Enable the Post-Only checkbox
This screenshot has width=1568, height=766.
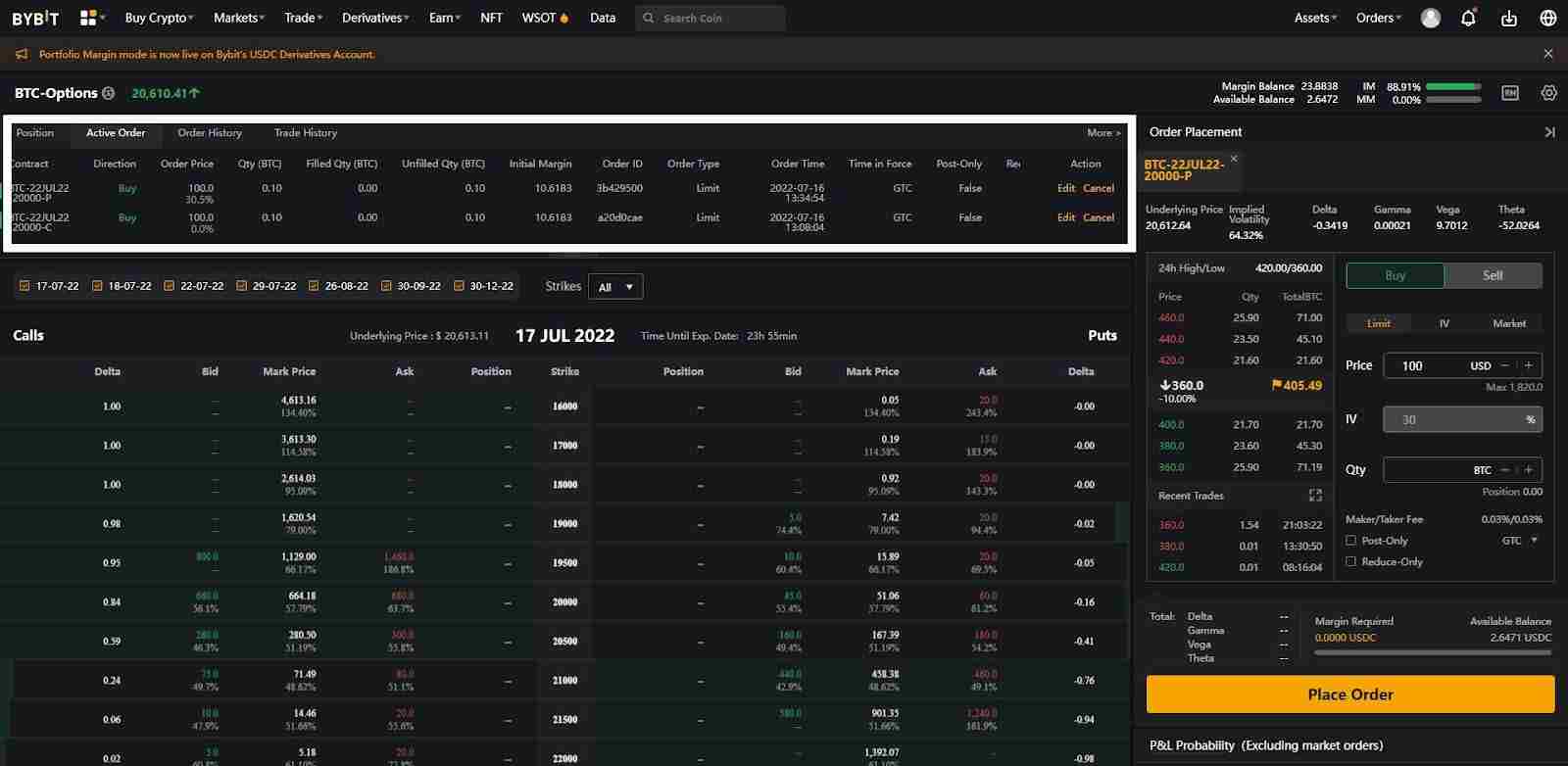[1351, 541]
